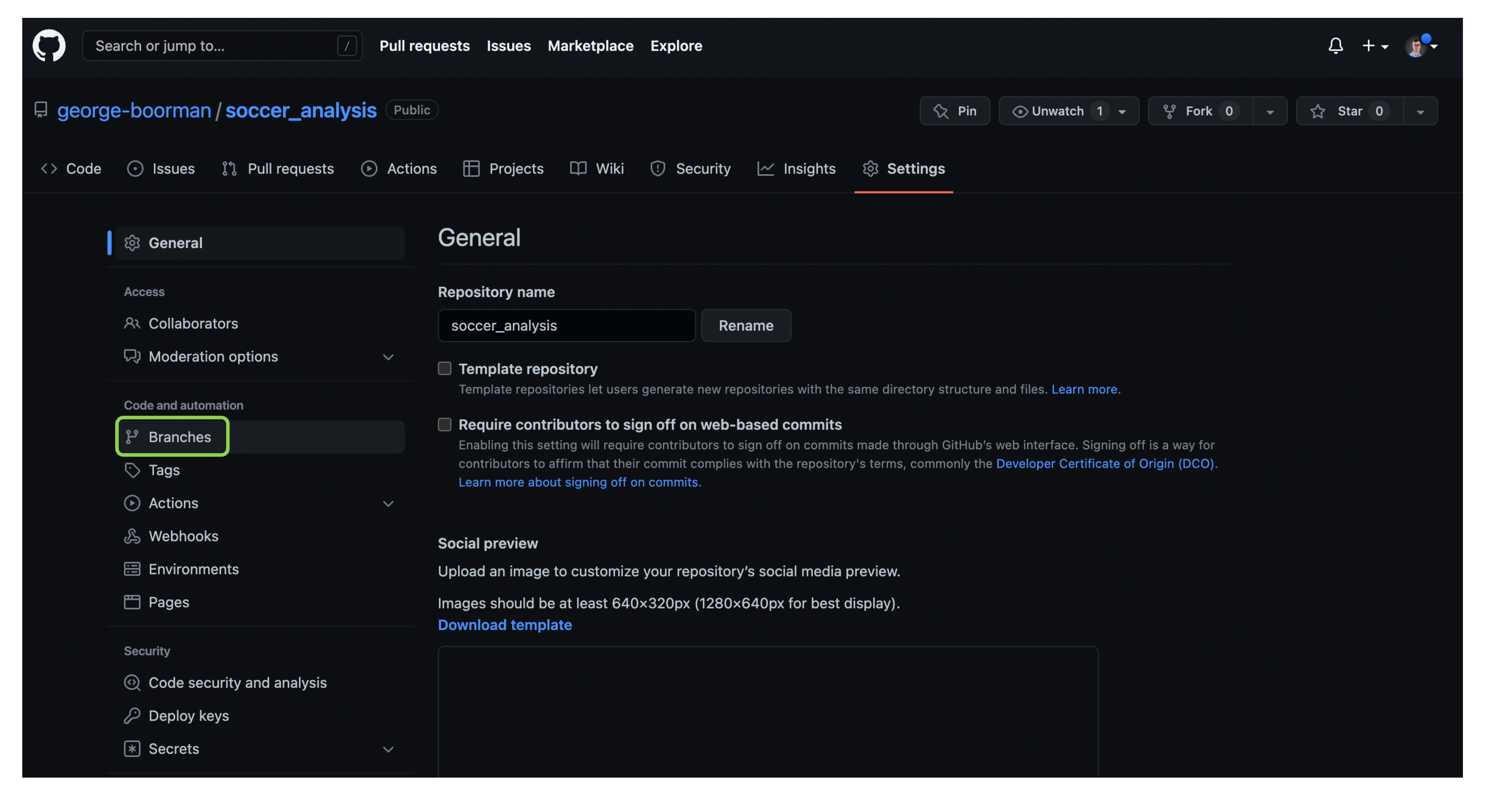Switch to the repository Pull requests tab
The width and height of the screenshot is (1486, 812).
click(278, 168)
